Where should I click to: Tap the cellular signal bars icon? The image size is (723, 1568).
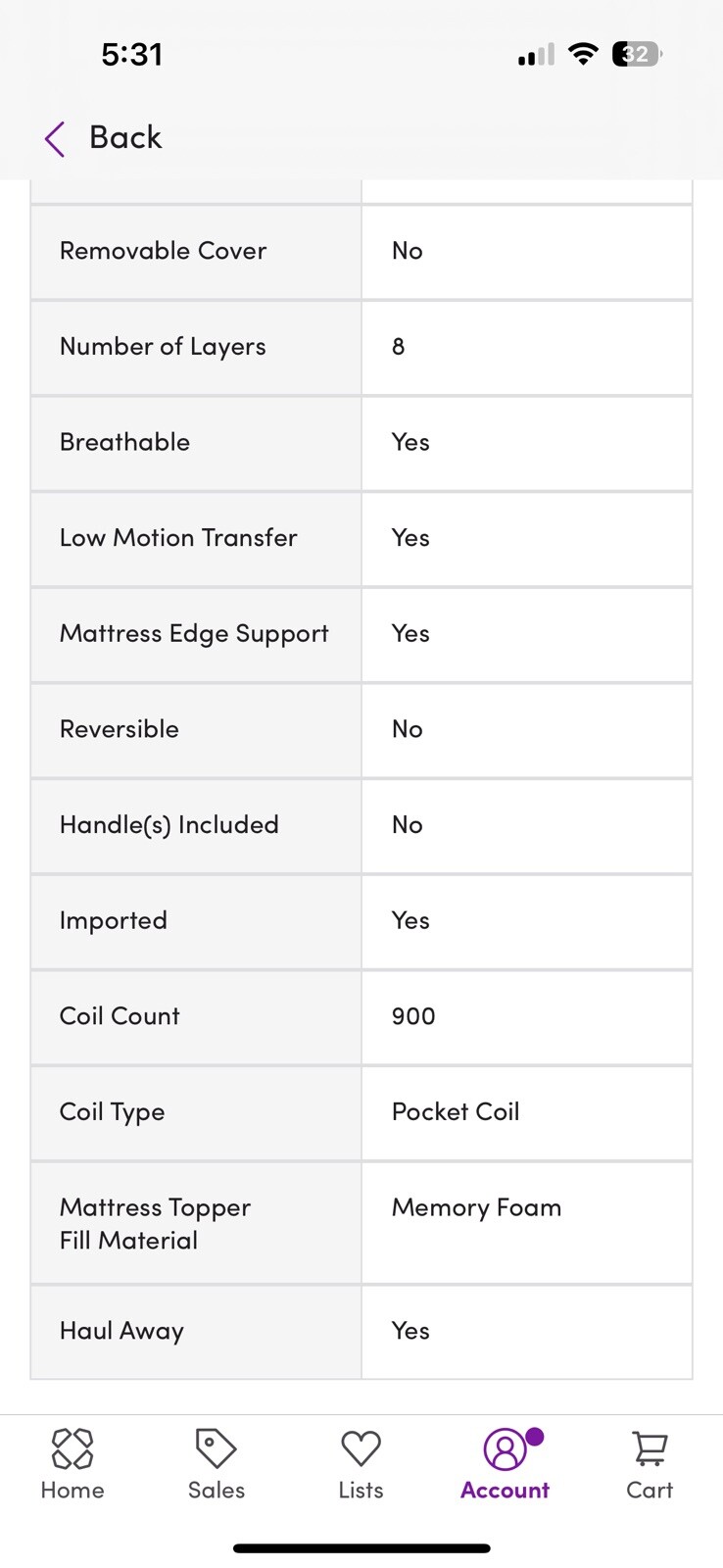click(x=536, y=55)
